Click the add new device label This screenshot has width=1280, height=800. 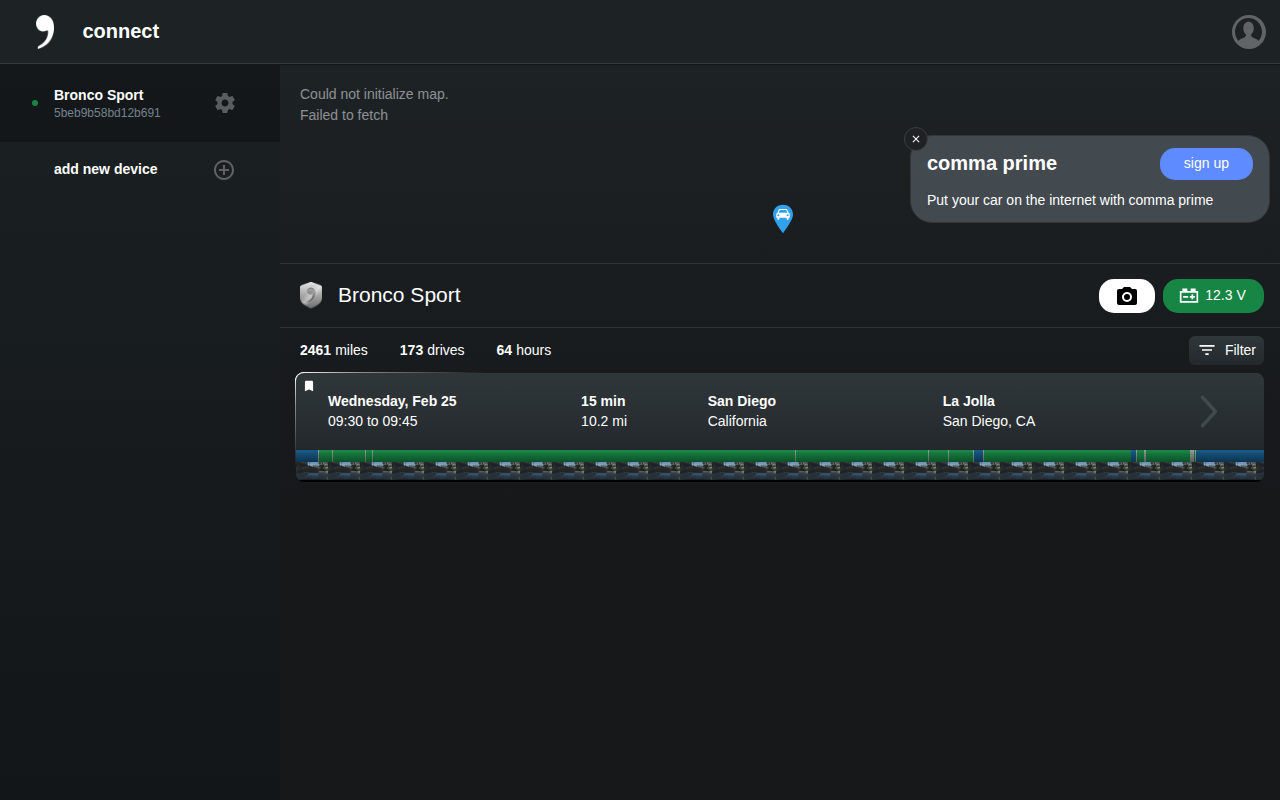pos(106,169)
